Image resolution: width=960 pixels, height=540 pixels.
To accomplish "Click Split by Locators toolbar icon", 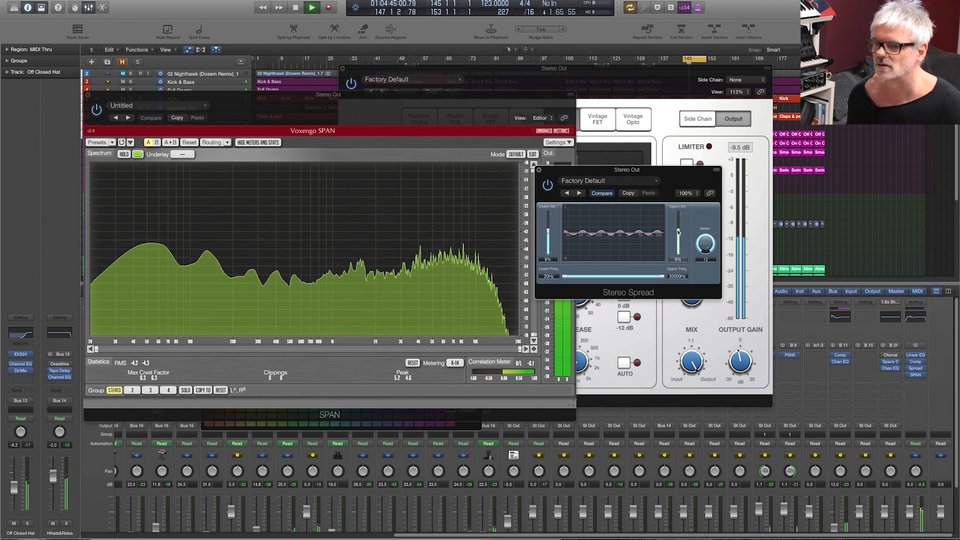I will [334, 28].
